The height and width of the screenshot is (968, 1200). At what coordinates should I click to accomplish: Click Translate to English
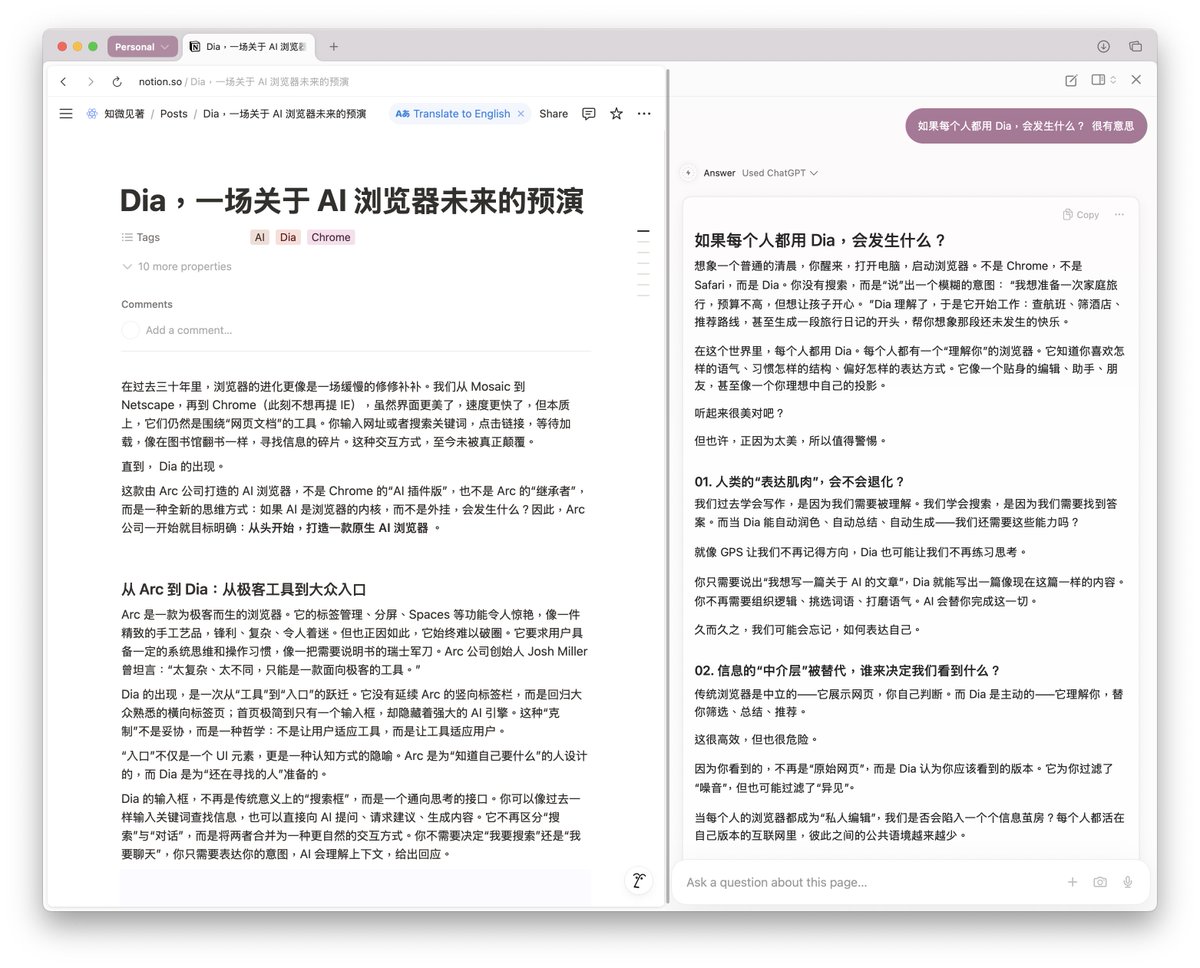point(453,114)
